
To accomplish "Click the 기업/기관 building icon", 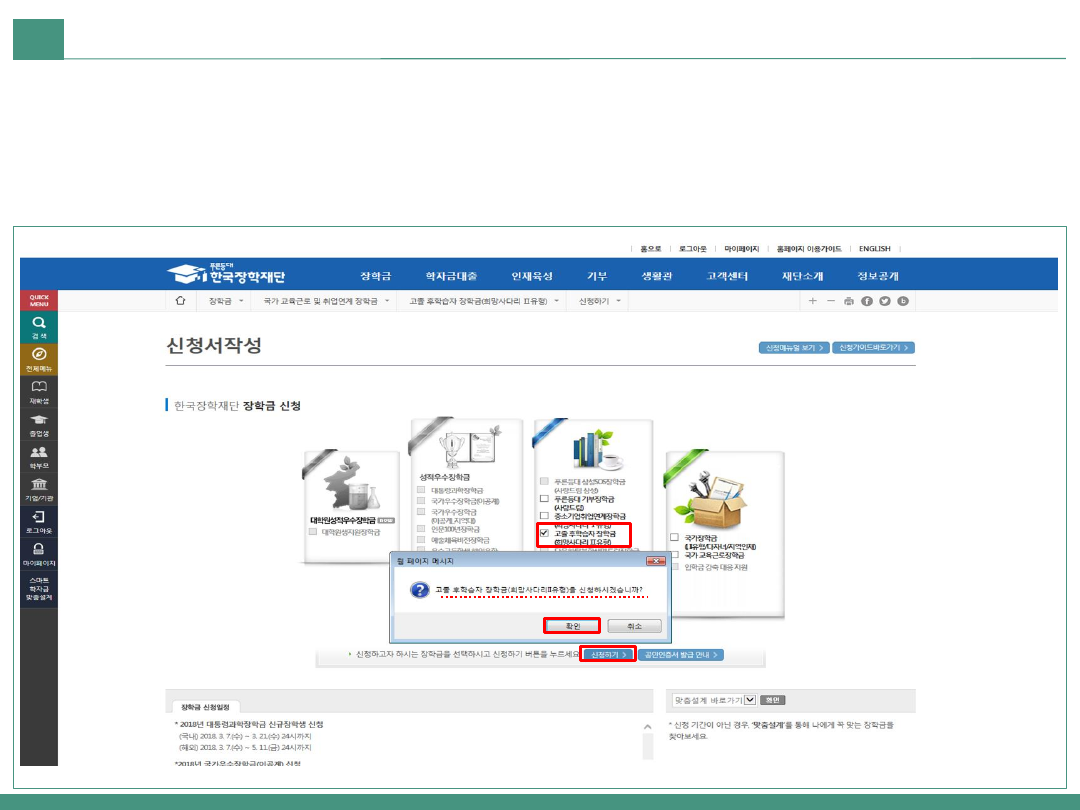I will click(x=39, y=488).
